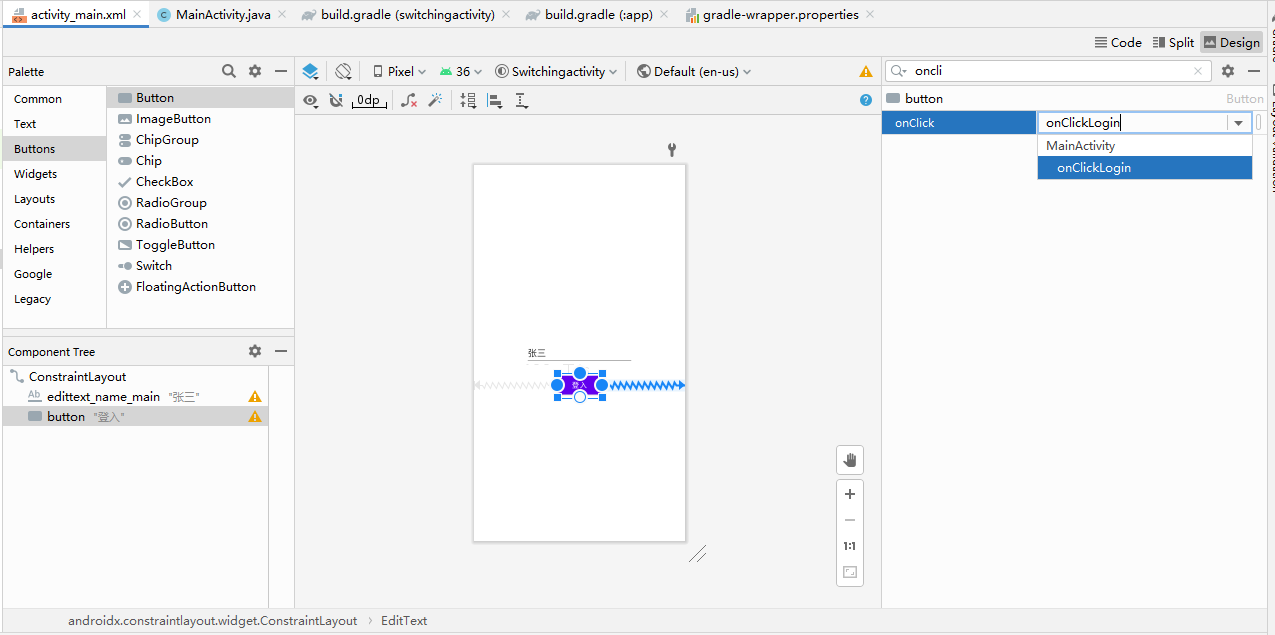1275x635 pixels.
Task: Zoom in on the design canvas
Action: (850, 494)
